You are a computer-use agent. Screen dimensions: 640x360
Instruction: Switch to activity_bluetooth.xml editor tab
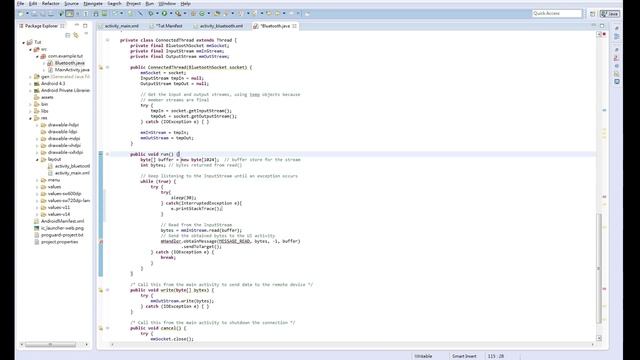pyautogui.click(x=221, y=26)
